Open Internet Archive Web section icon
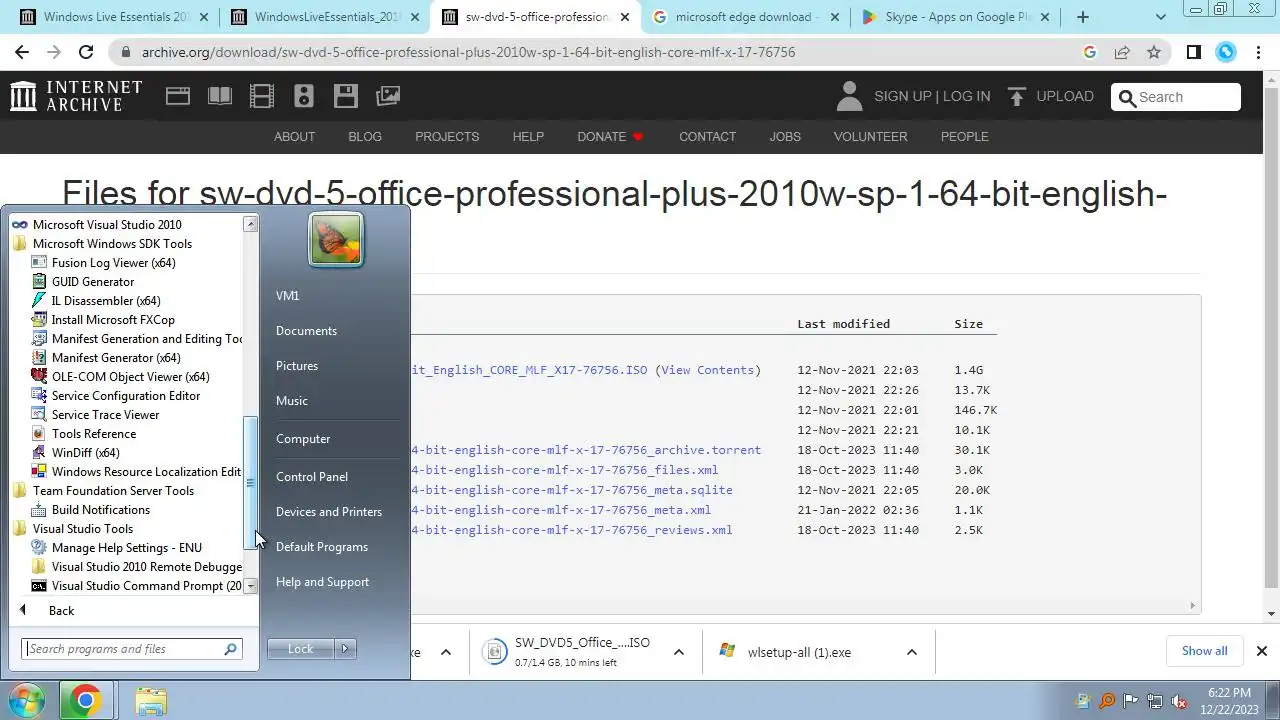Viewport: 1280px width, 720px height. click(178, 96)
